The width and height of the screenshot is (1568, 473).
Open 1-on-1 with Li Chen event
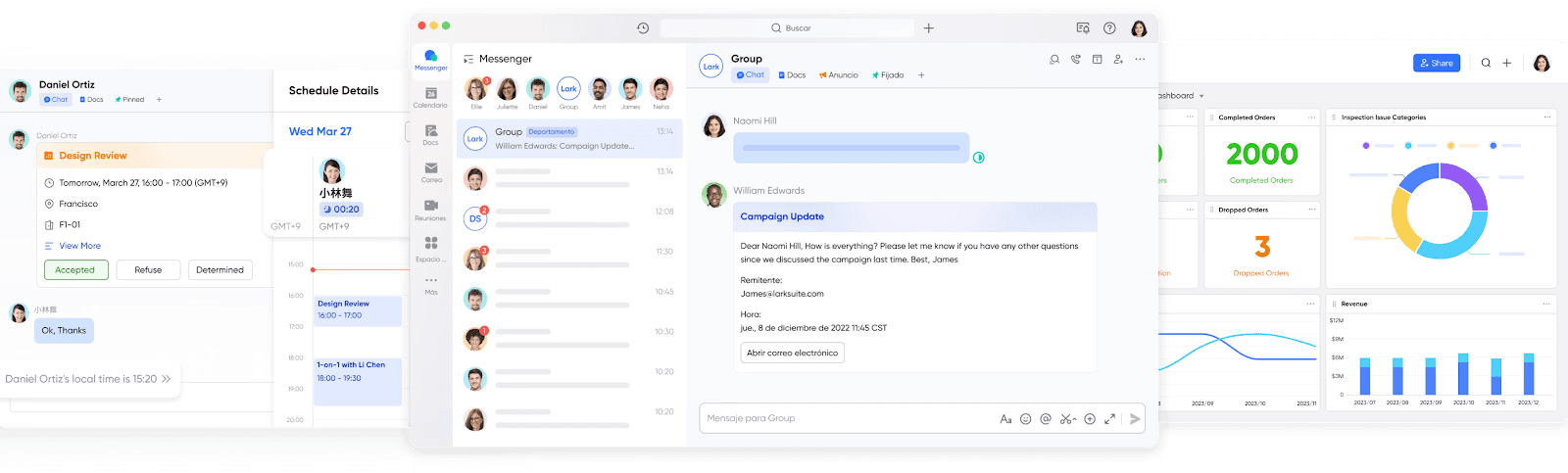[x=359, y=381]
